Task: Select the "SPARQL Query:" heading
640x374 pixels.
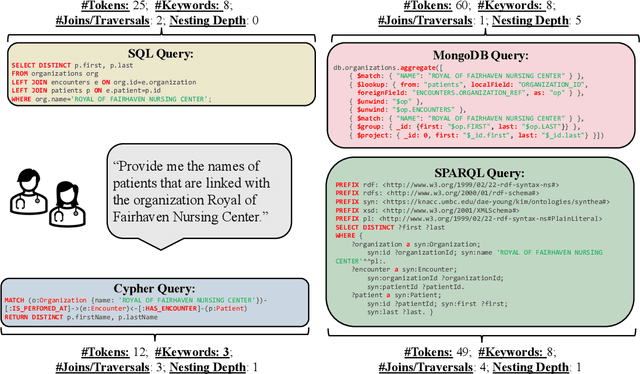Action: 480,173
